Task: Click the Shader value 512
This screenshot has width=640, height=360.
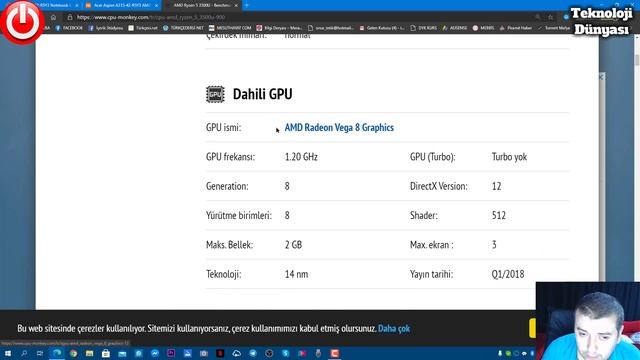Action: click(x=499, y=215)
